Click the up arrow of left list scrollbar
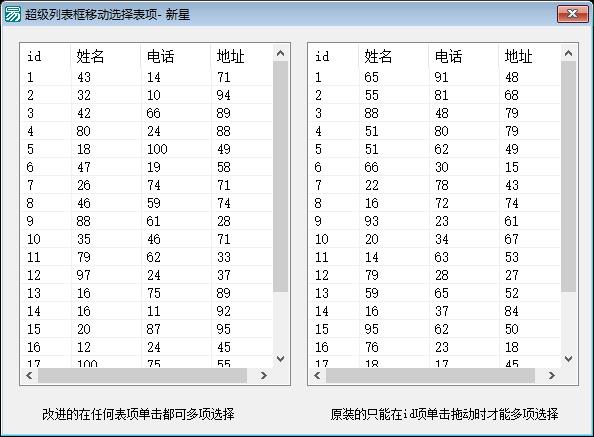The width and height of the screenshot is (594, 437). [x=280, y=53]
